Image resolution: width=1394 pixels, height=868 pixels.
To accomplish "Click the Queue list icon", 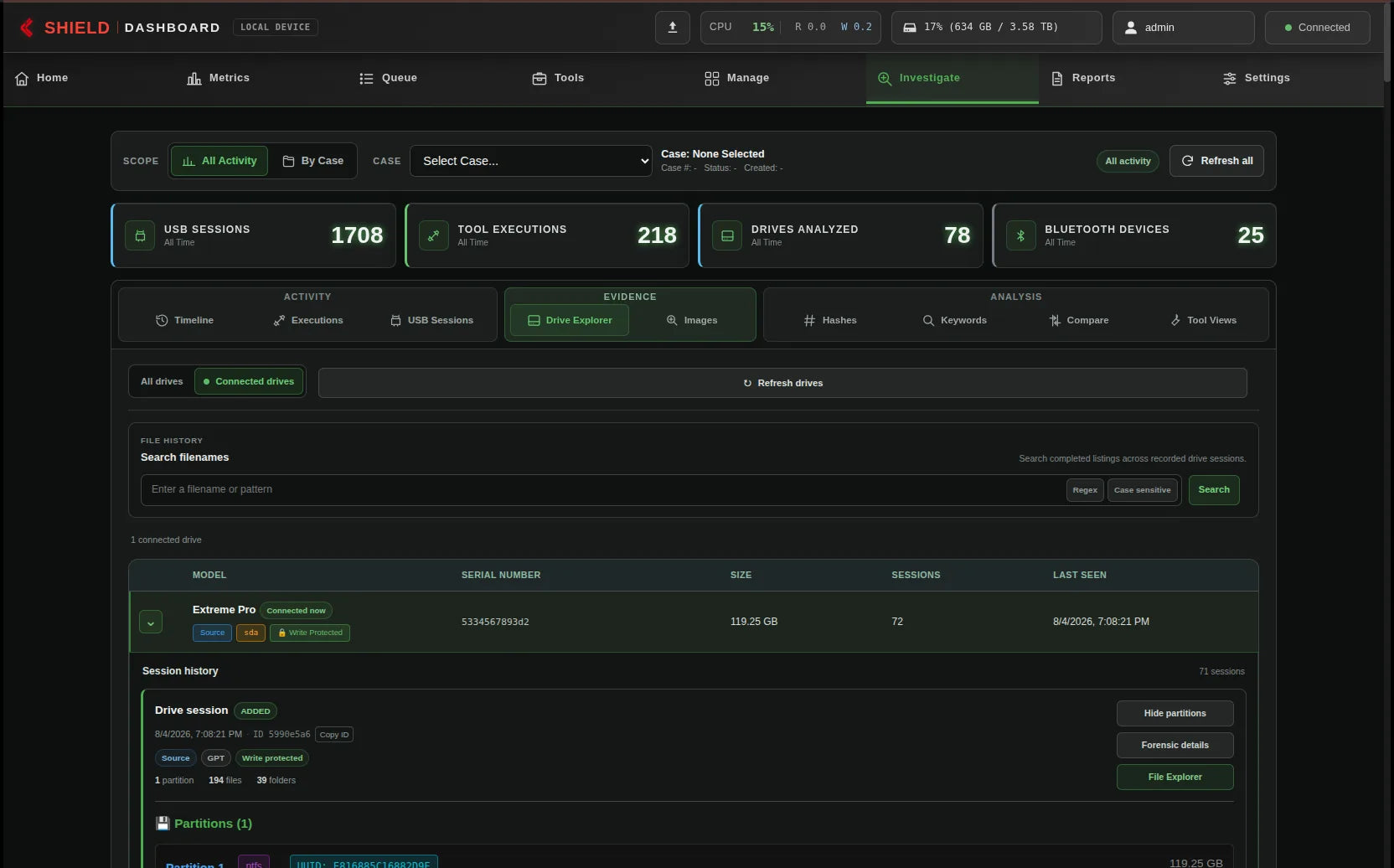I will (x=366, y=78).
